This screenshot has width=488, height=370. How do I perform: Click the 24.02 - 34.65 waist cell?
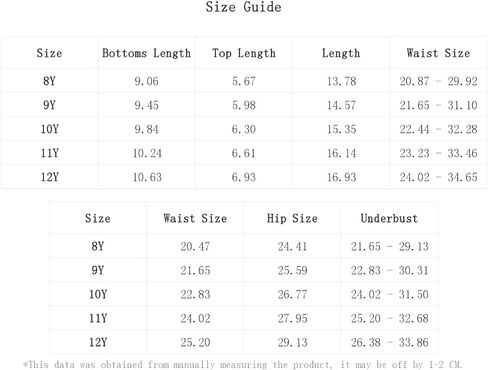(x=439, y=177)
